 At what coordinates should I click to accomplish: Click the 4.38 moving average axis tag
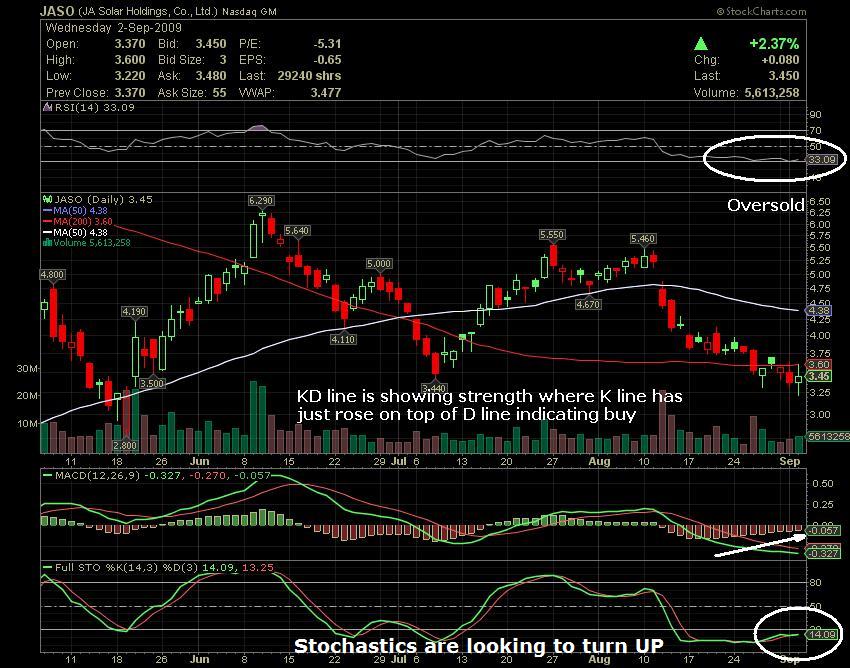(x=819, y=311)
